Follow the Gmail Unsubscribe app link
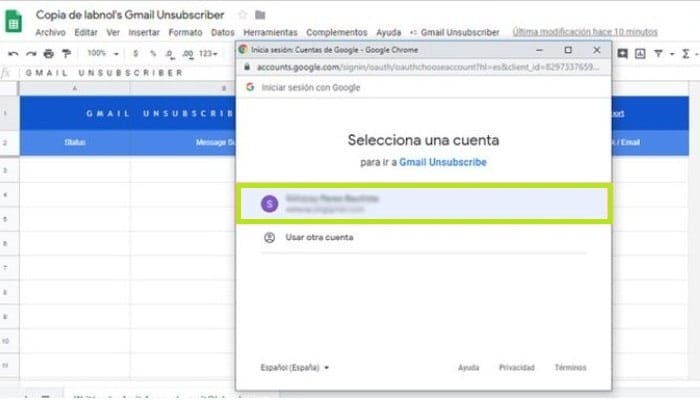The height and width of the screenshot is (400, 700). tap(442, 162)
